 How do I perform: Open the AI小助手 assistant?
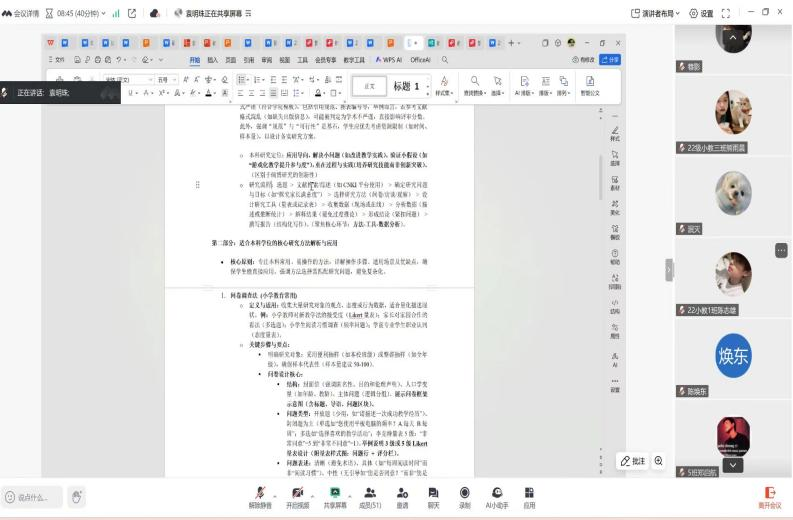pyautogui.click(x=497, y=493)
